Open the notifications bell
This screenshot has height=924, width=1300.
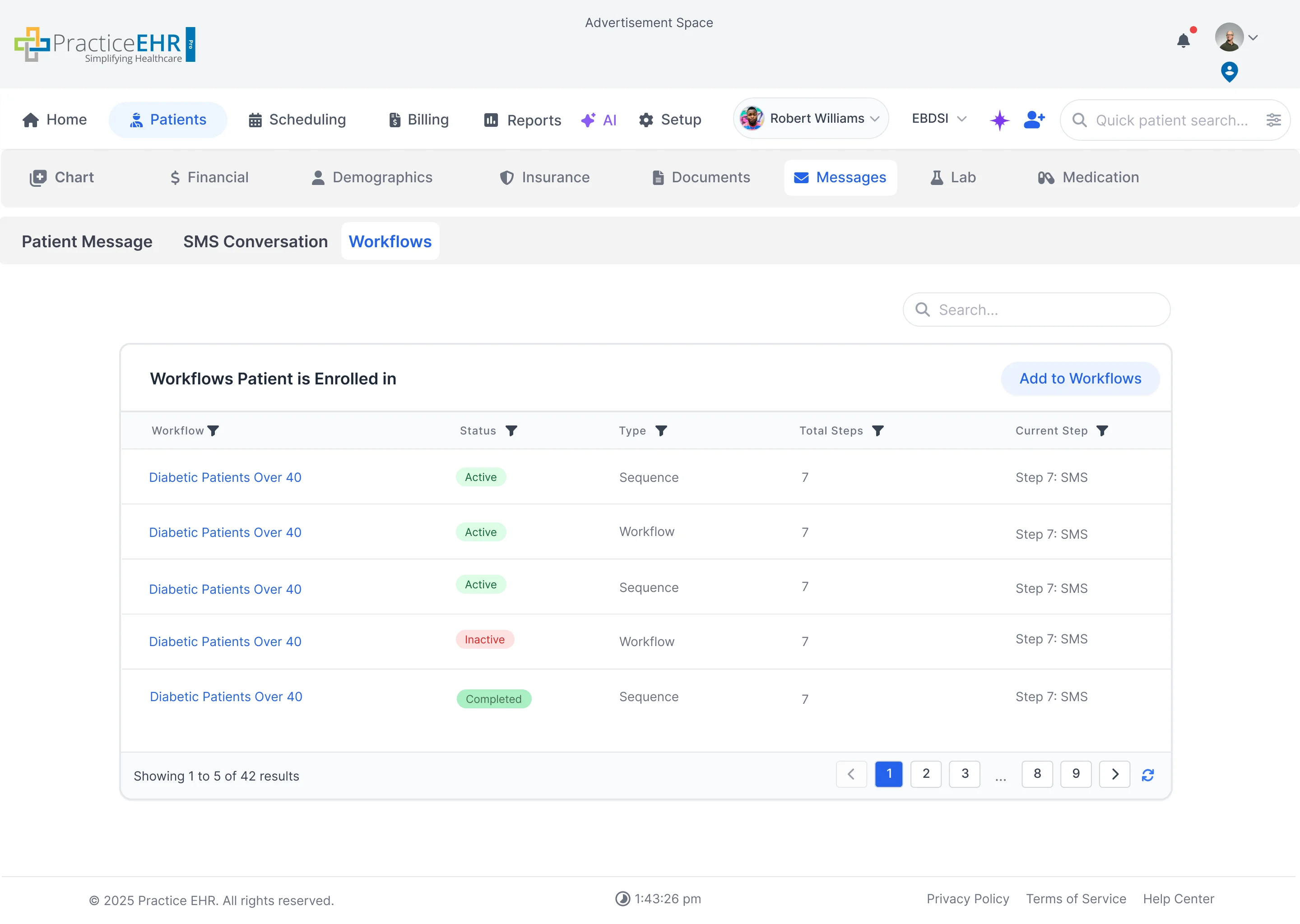(1184, 41)
